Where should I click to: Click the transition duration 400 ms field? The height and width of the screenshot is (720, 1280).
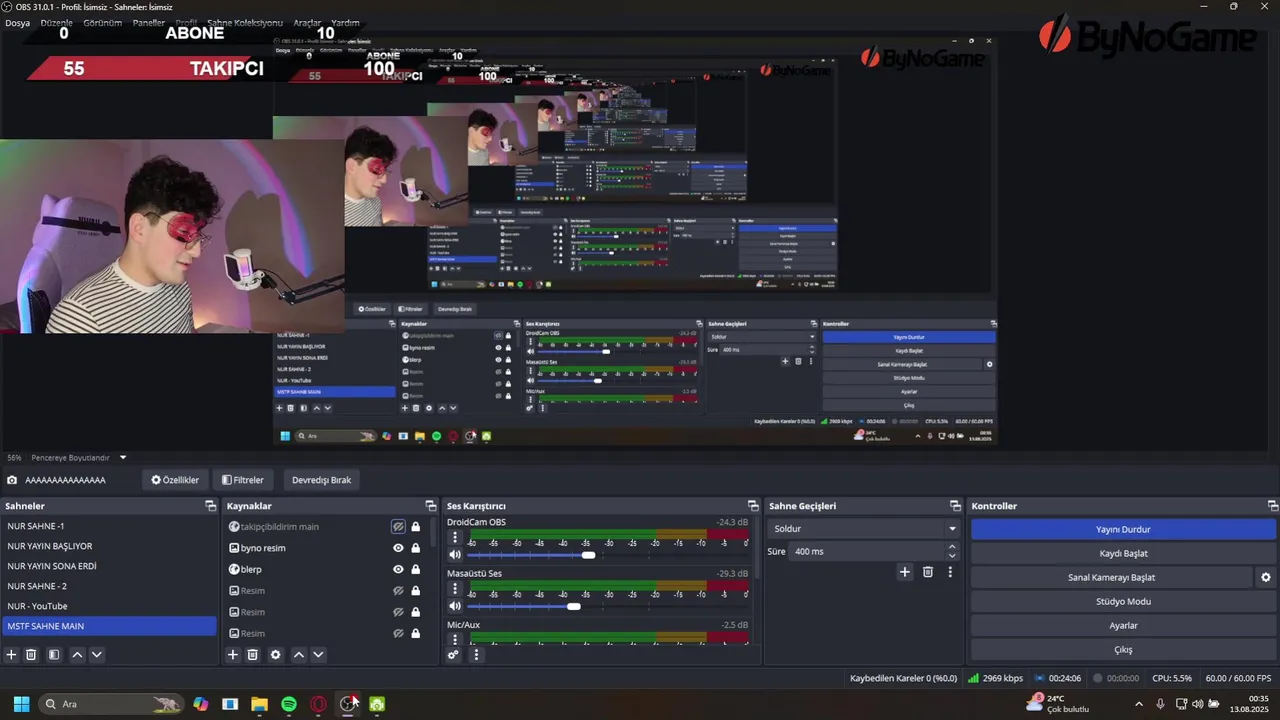(866, 551)
